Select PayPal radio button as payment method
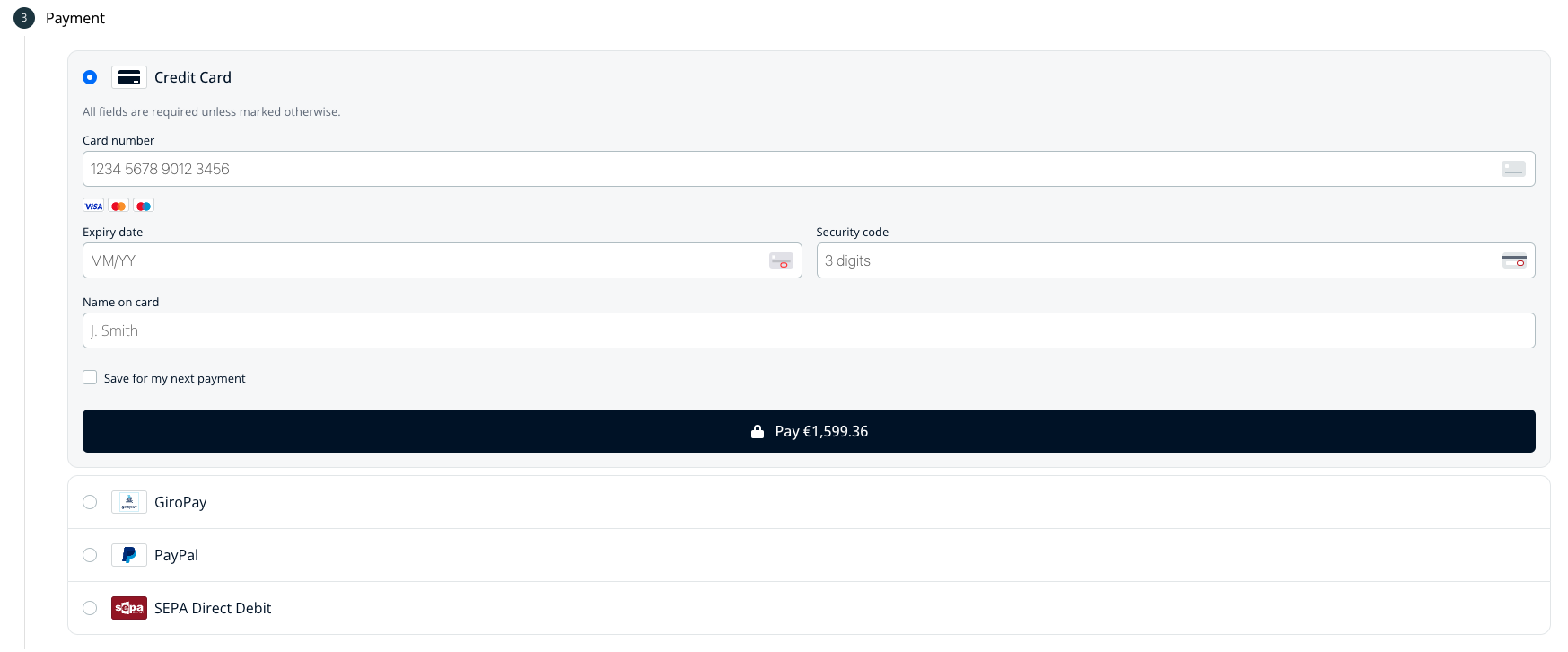The height and width of the screenshot is (652, 1568). [x=90, y=555]
